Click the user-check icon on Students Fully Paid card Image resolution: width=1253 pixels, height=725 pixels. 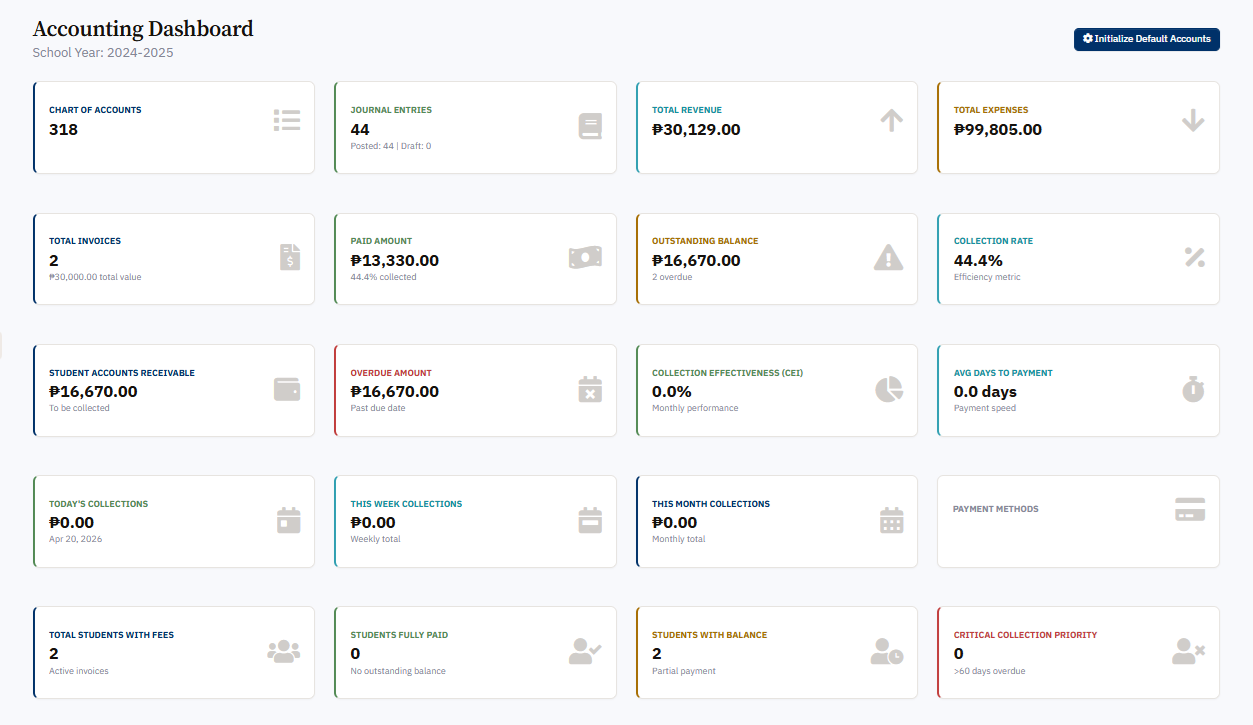(585, 651)
